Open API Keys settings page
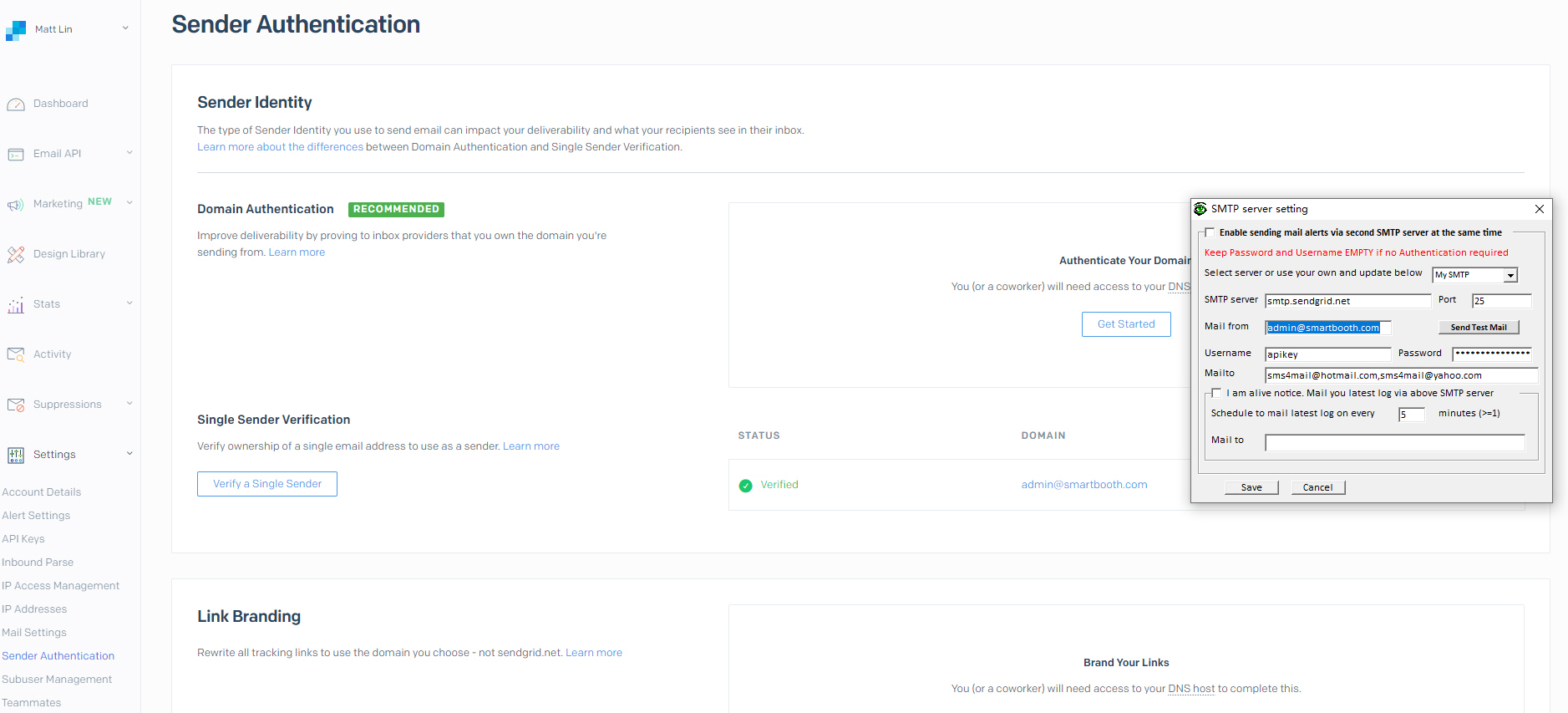1568x713 pixels. point(23,539)
